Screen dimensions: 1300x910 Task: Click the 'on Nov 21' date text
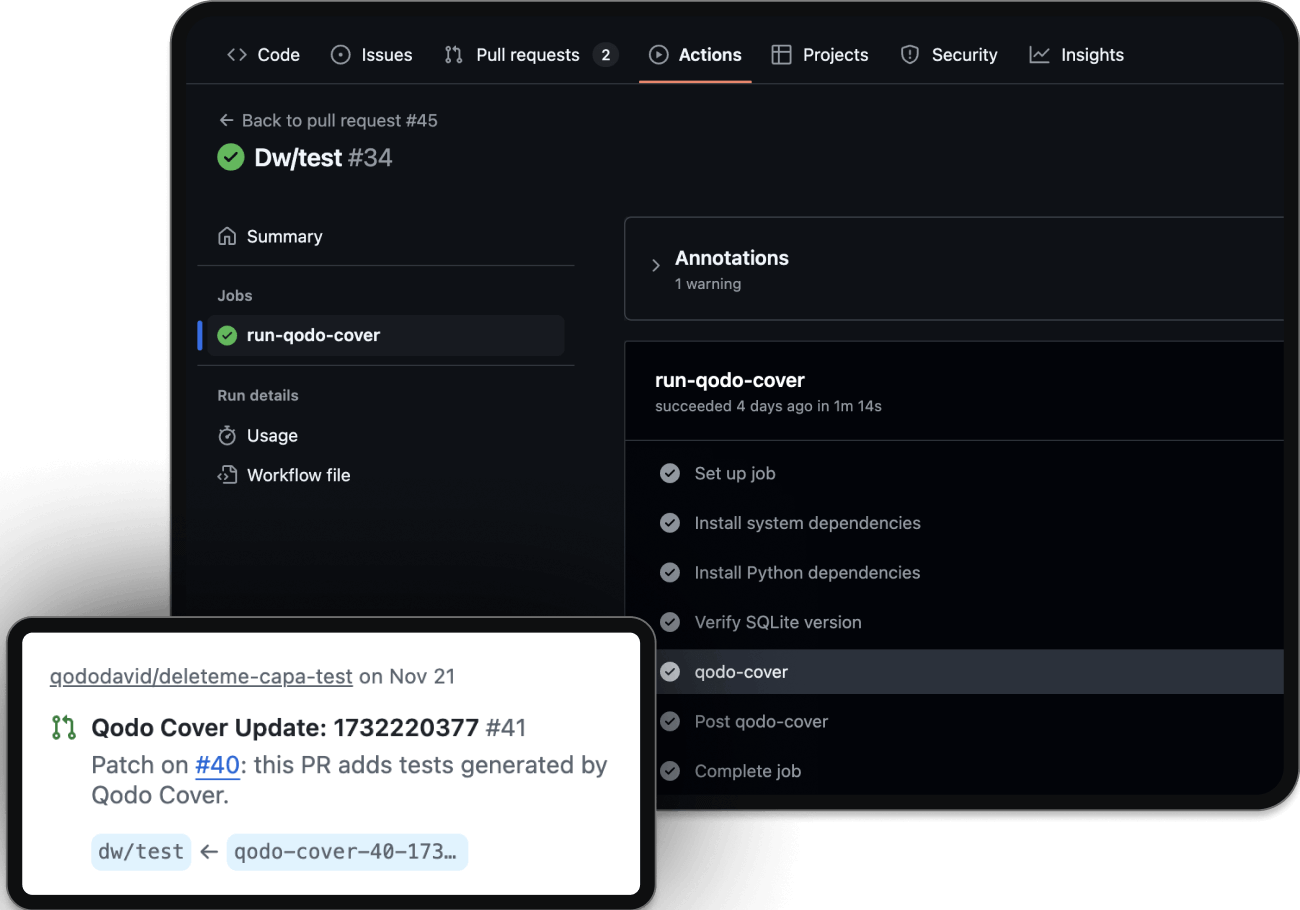coord(407,677)
